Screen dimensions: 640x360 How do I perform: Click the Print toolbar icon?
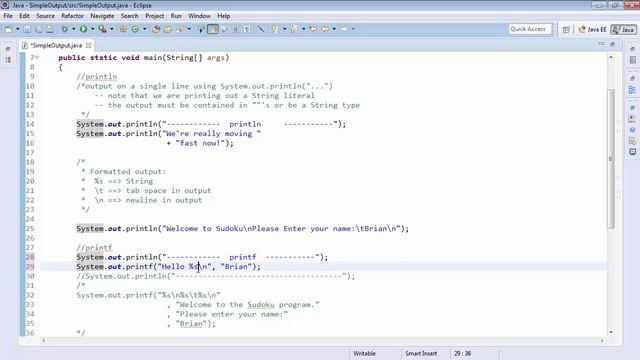point(50,29)
